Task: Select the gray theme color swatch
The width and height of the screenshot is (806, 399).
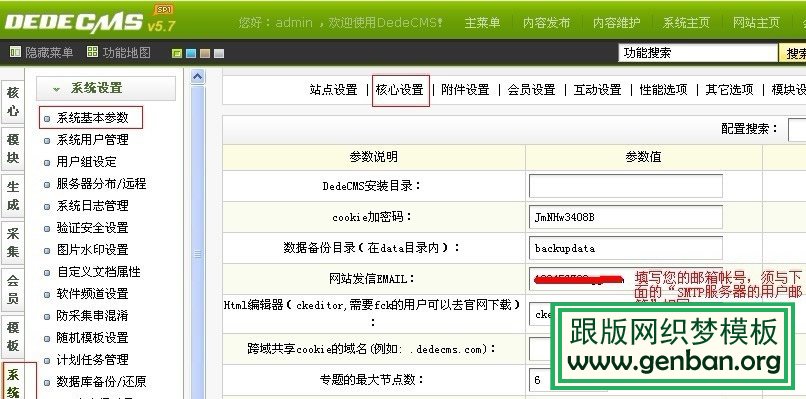Action: (219, 53)
